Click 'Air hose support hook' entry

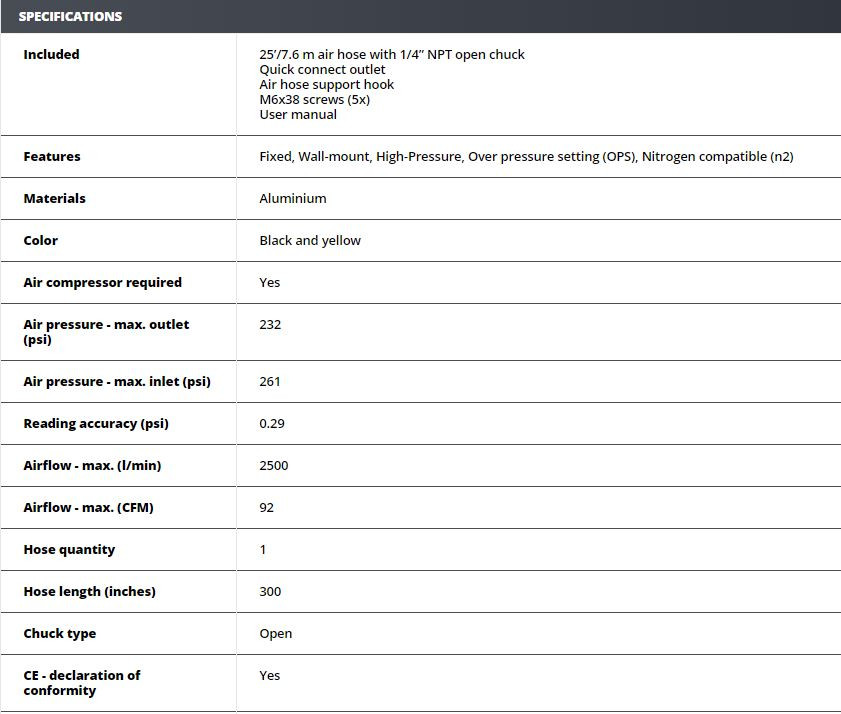tap(326, 85)
